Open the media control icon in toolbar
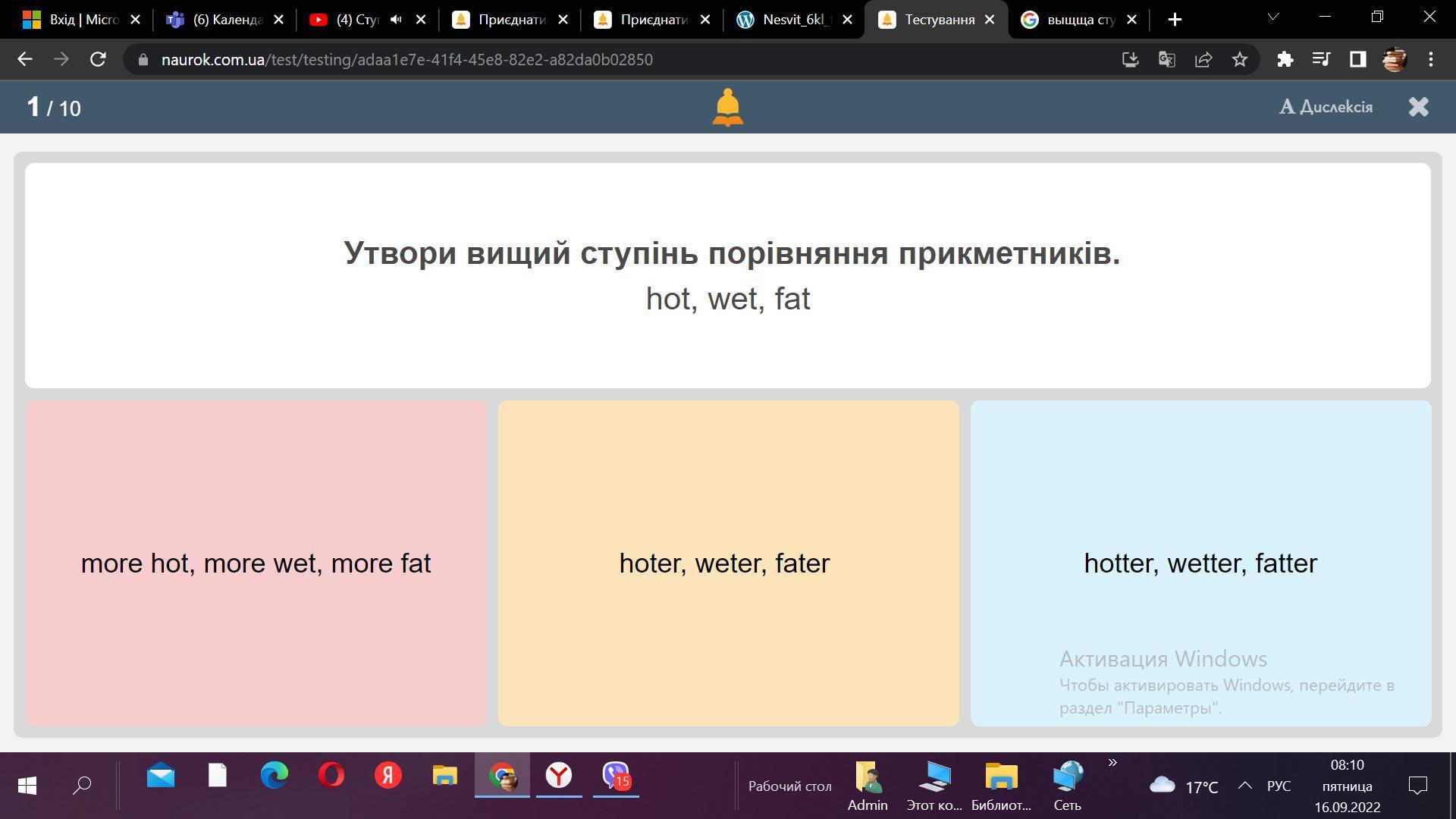Viewport: 1456px width, 819px height. [1321, 60]
